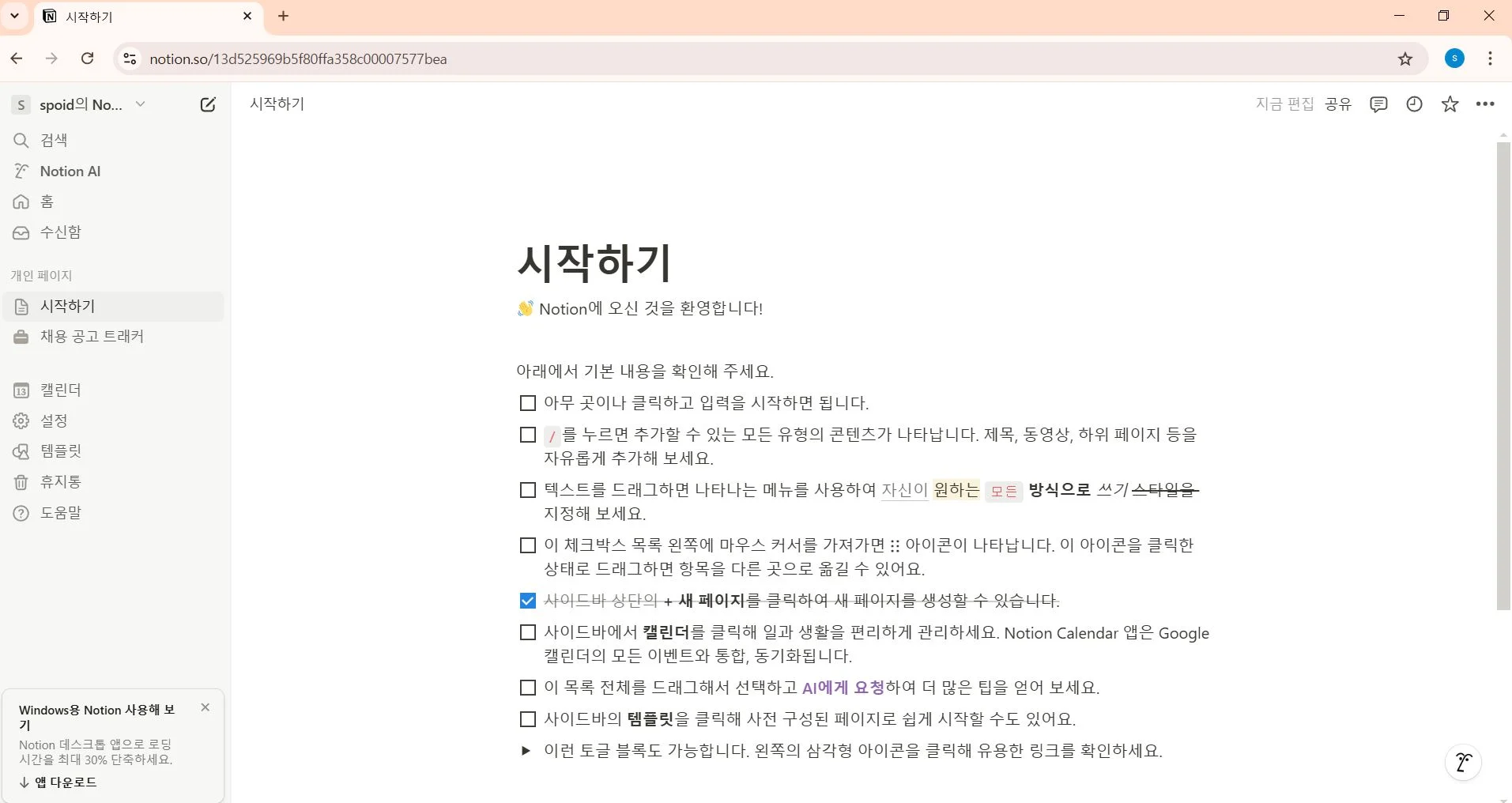Screen dimensions: 1512x803
Task: Check the checkbox mentioning Notion Calendar
Action: (x=526, y=633)
